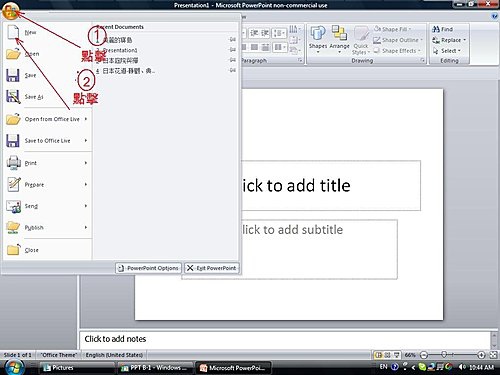Click zoom out minus button
Image resolution: width=500 pixels, height=375 pixels.
(424, 355)
